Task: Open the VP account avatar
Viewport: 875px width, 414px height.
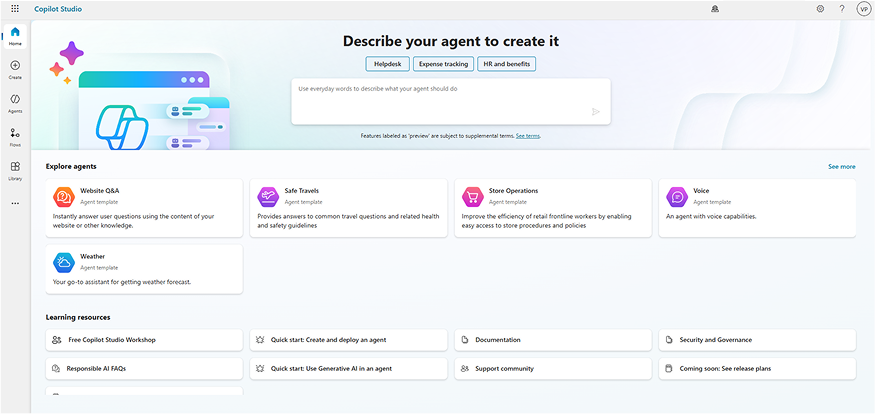Action: tap(864, 9)
